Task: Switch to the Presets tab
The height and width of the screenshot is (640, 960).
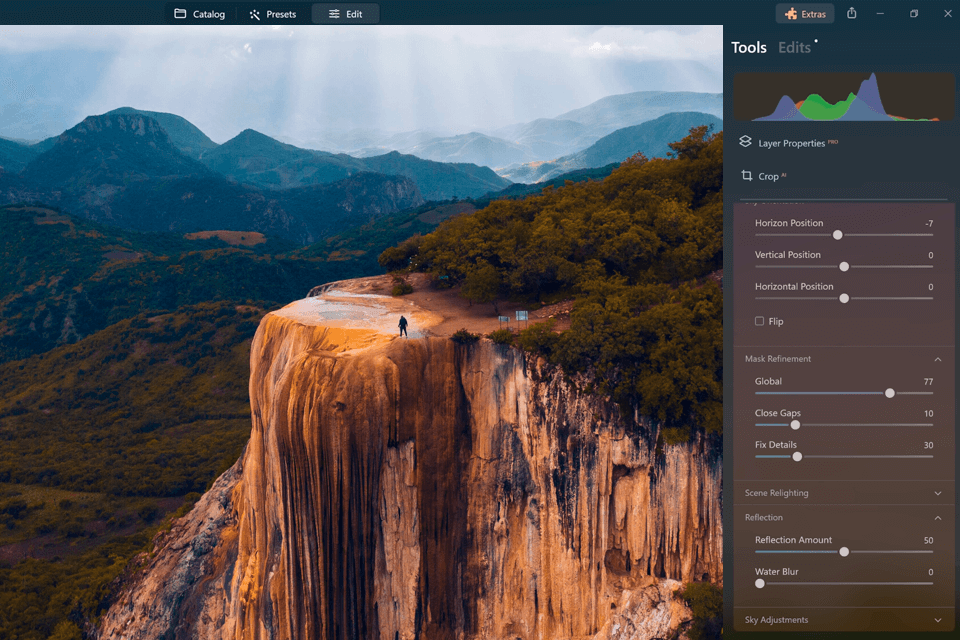Action: coord(272,13)
